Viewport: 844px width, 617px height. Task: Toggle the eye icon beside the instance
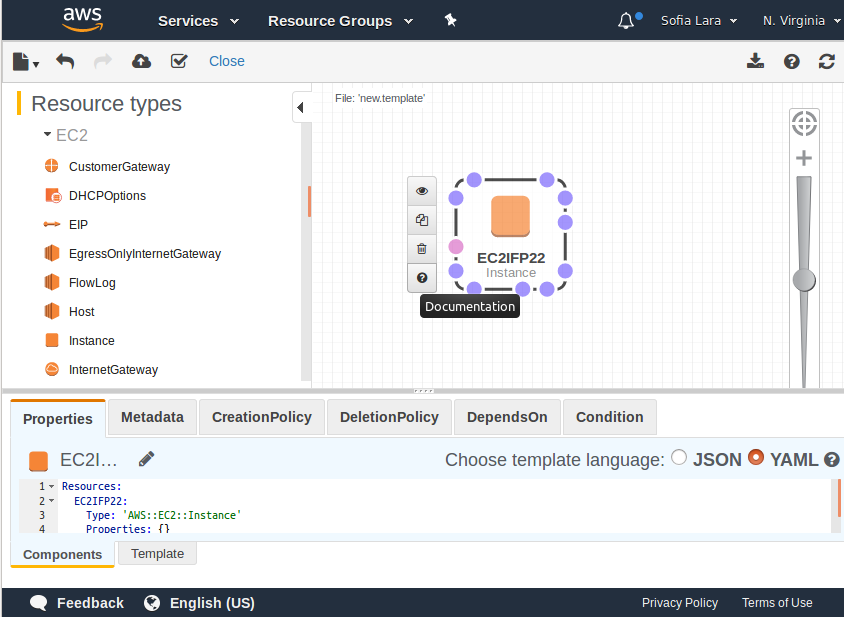pos(422,191)
